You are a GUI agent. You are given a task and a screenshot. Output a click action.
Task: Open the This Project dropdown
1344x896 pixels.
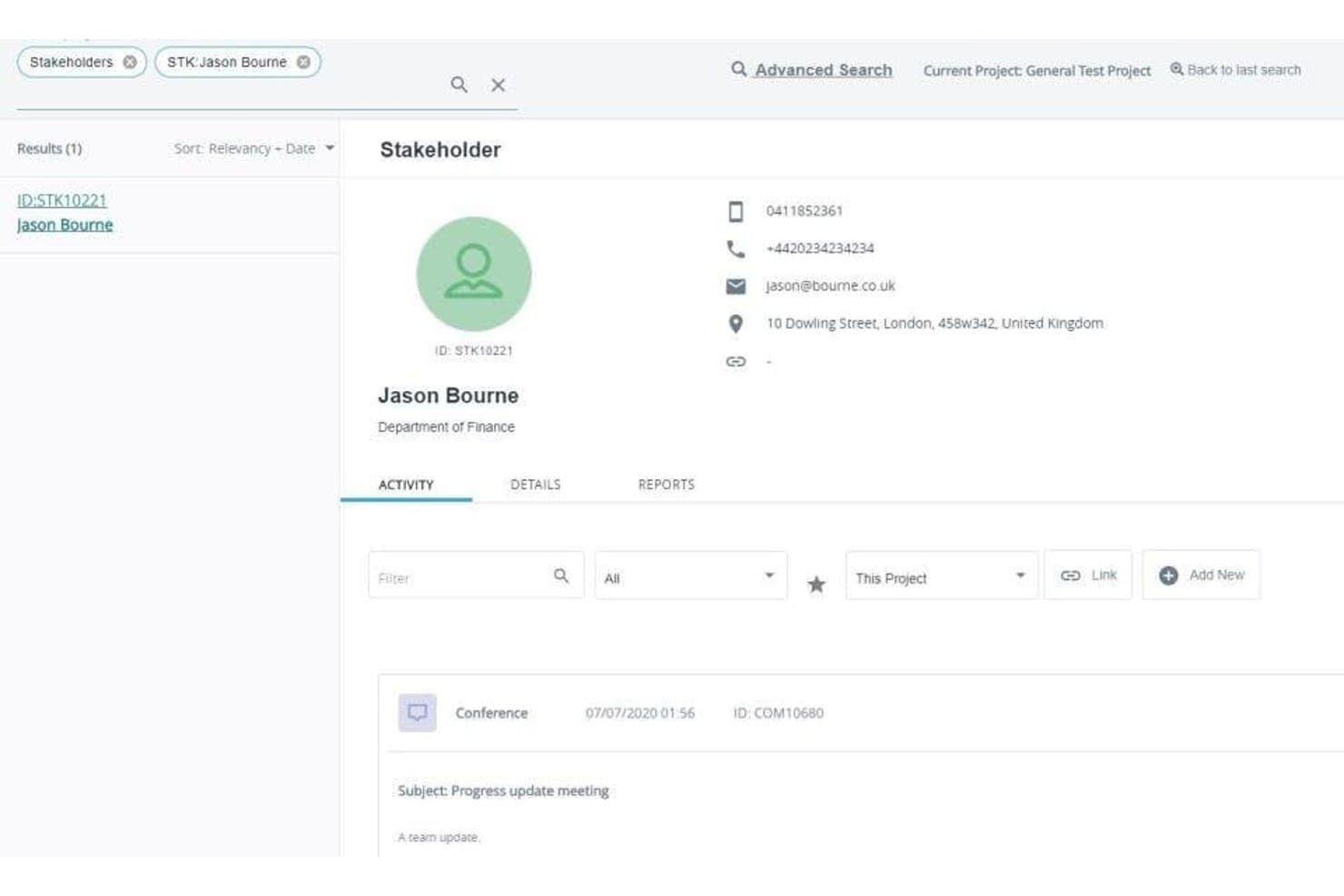(x=941, y=576)
